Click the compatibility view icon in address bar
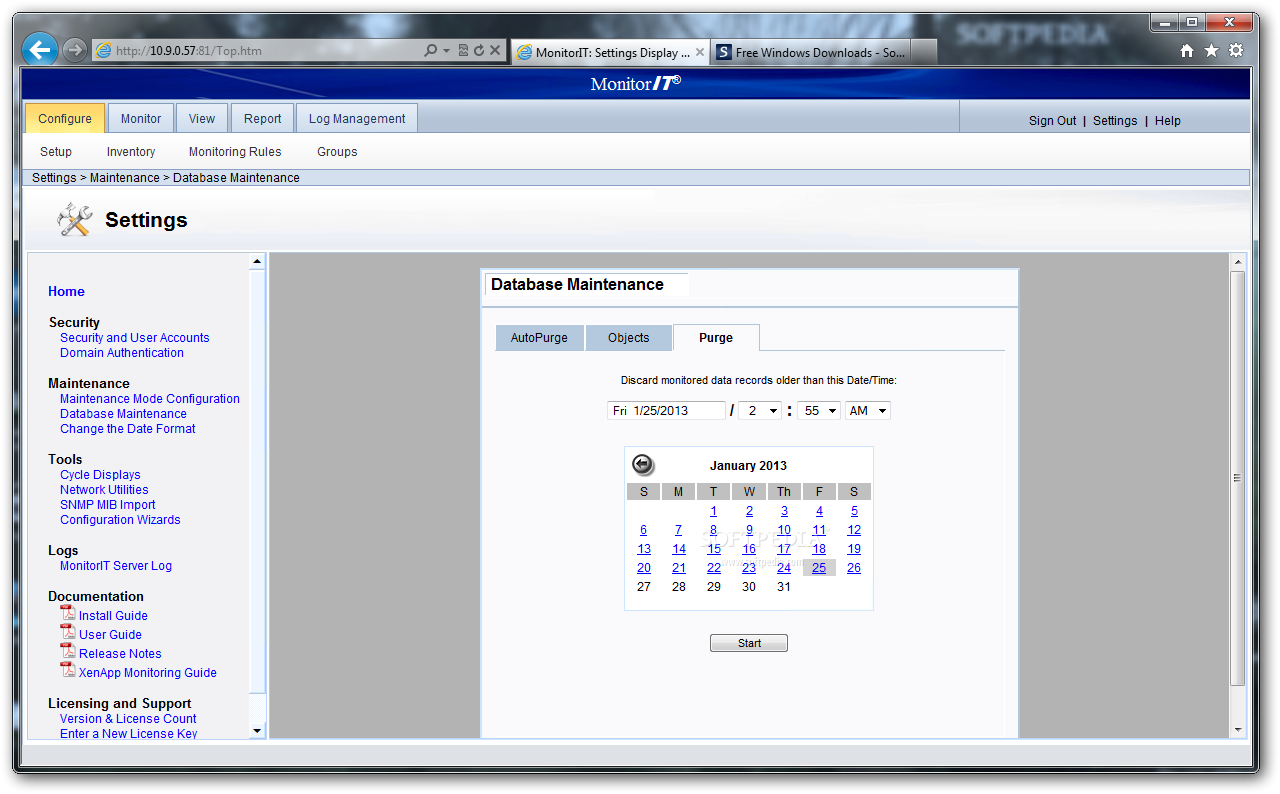 coord(463,50)
